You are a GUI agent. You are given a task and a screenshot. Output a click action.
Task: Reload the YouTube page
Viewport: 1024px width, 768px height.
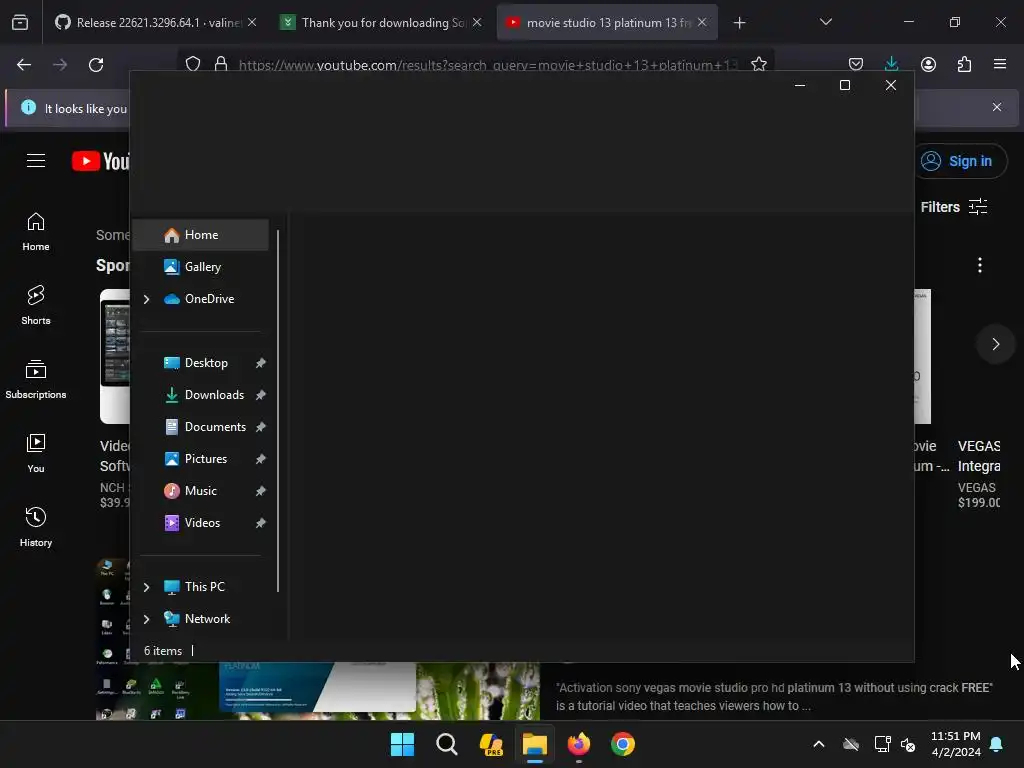point(96,65)
